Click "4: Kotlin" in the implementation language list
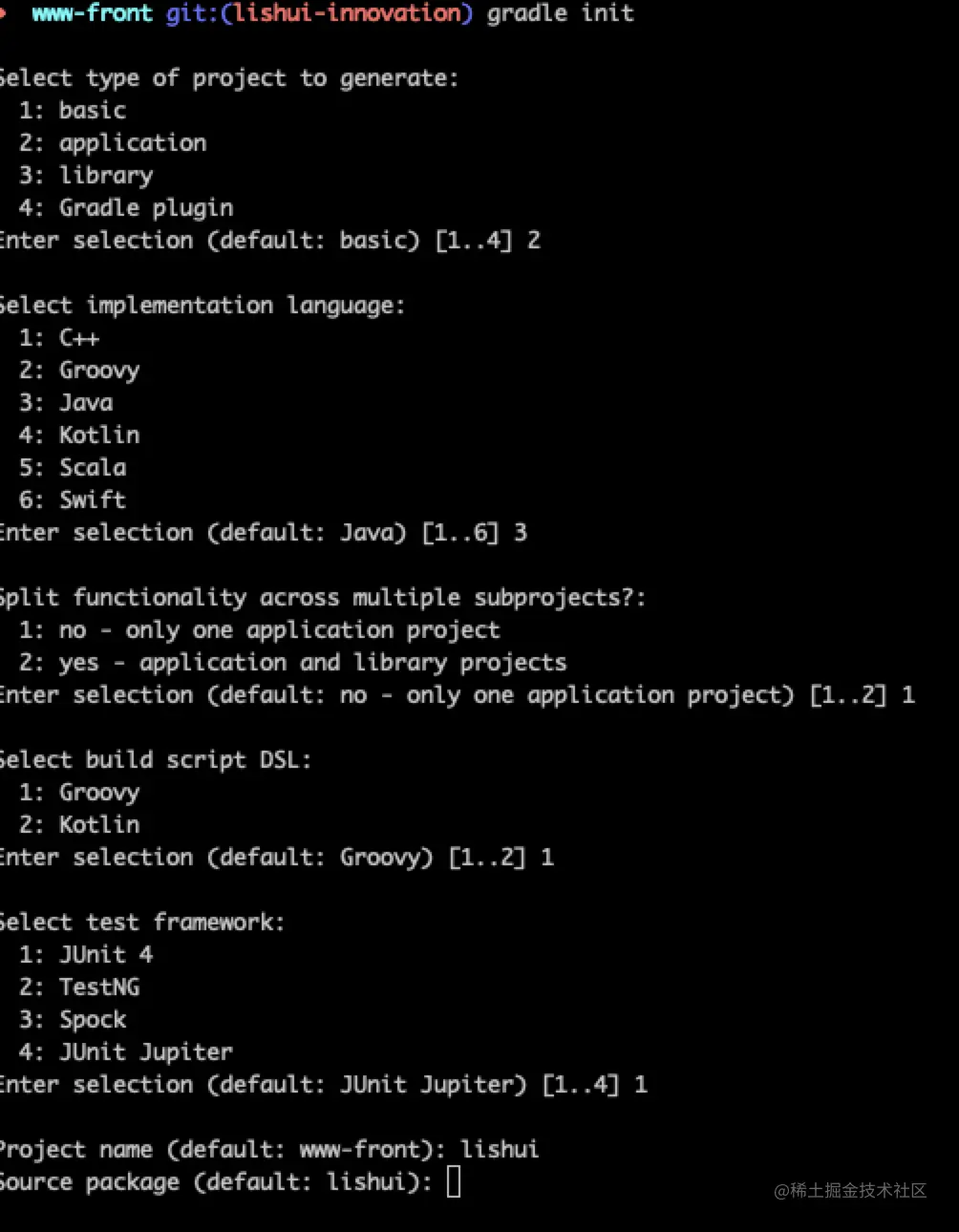The width and height of the screenshot is (959, 1232). [x=79, y=435]
